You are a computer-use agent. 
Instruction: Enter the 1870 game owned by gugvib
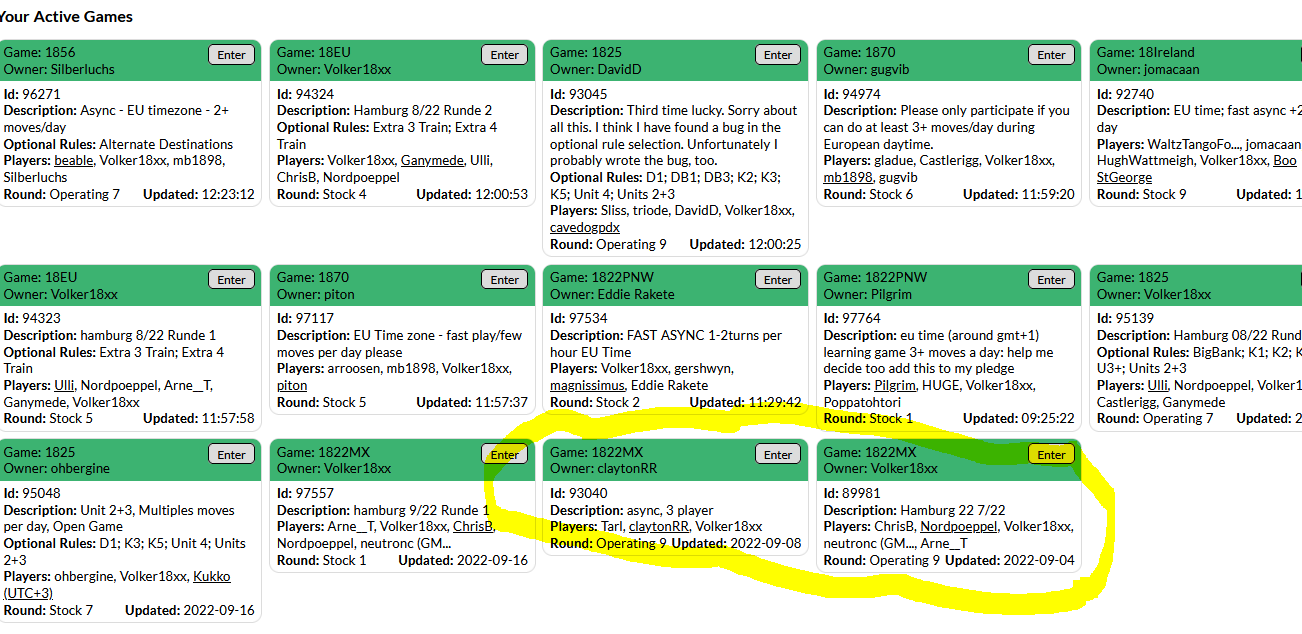pyautogui.click(x=1051, y=55)
